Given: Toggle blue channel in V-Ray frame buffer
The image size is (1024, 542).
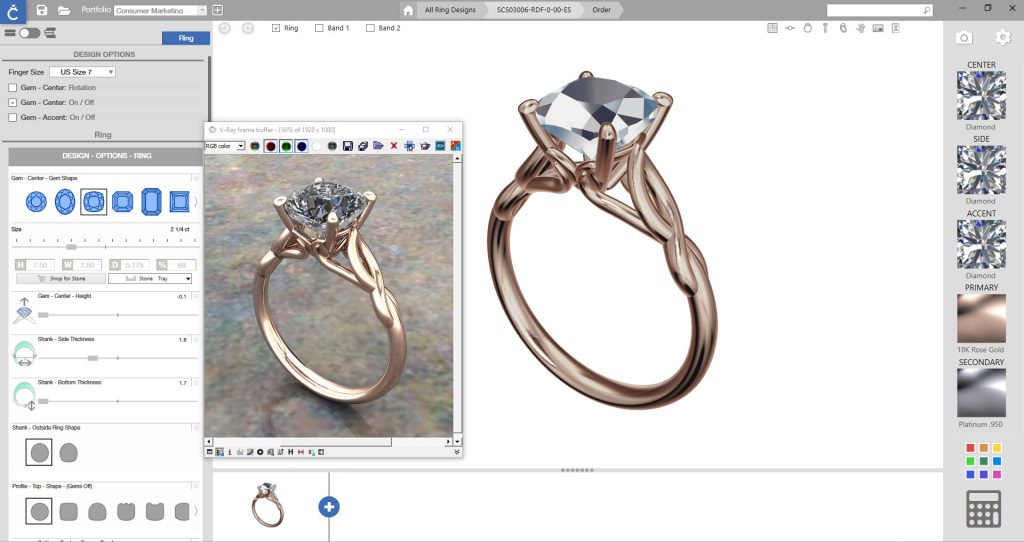Looking at the screenshot, I should (x=302, y=146).
